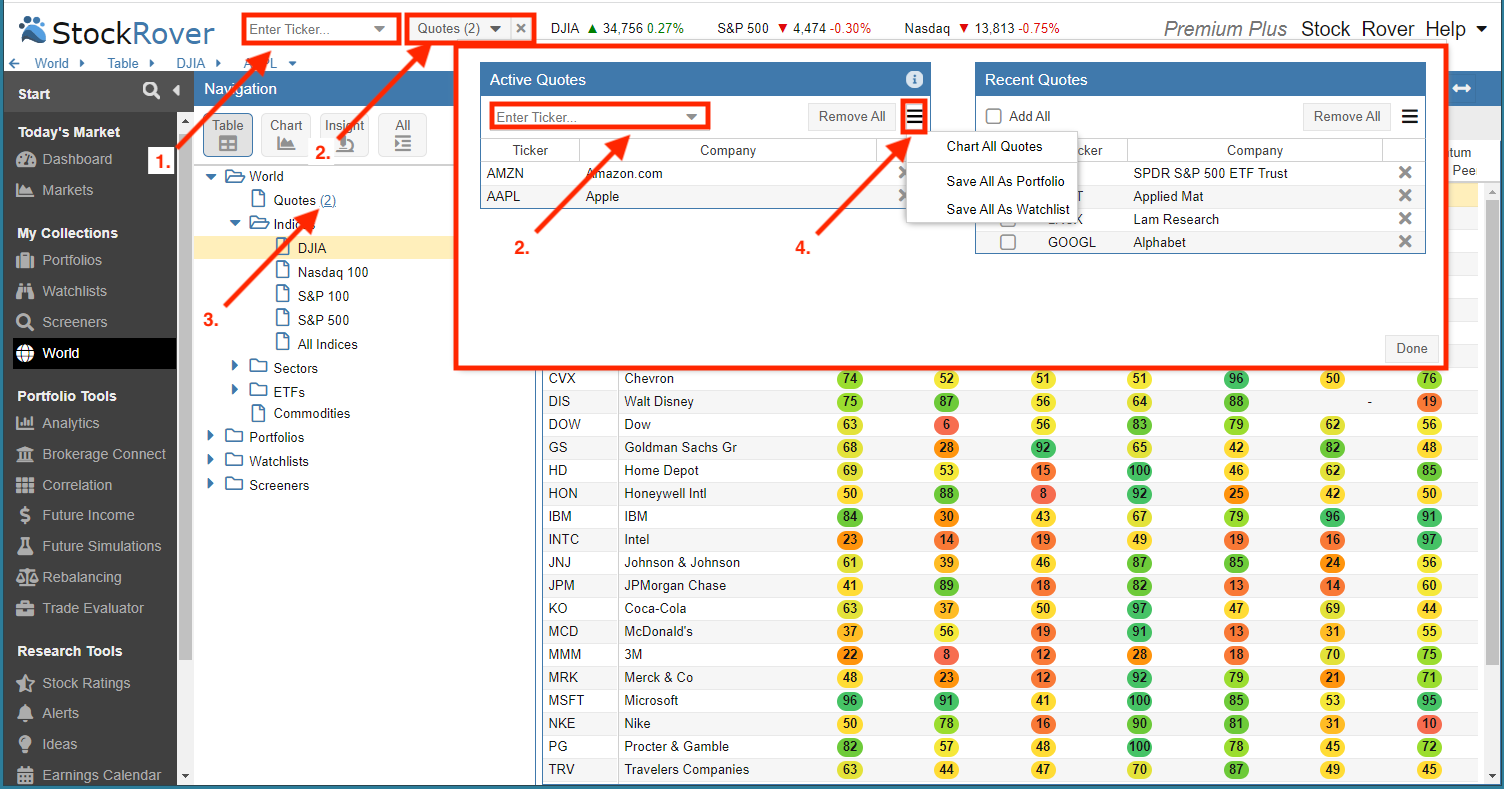Collapse the World tree folder
The image size is (1504, 789).
[x=211, y=176]
